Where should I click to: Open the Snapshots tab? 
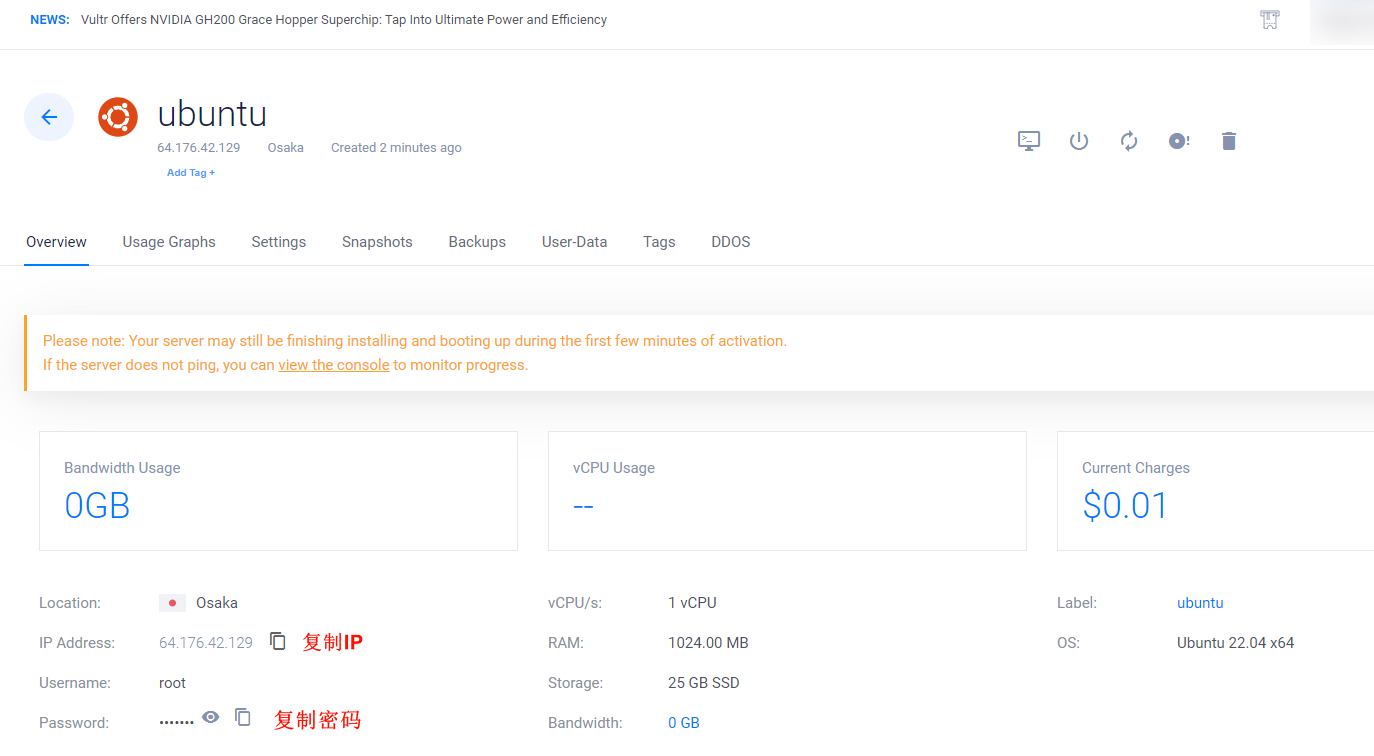(377, 242)
